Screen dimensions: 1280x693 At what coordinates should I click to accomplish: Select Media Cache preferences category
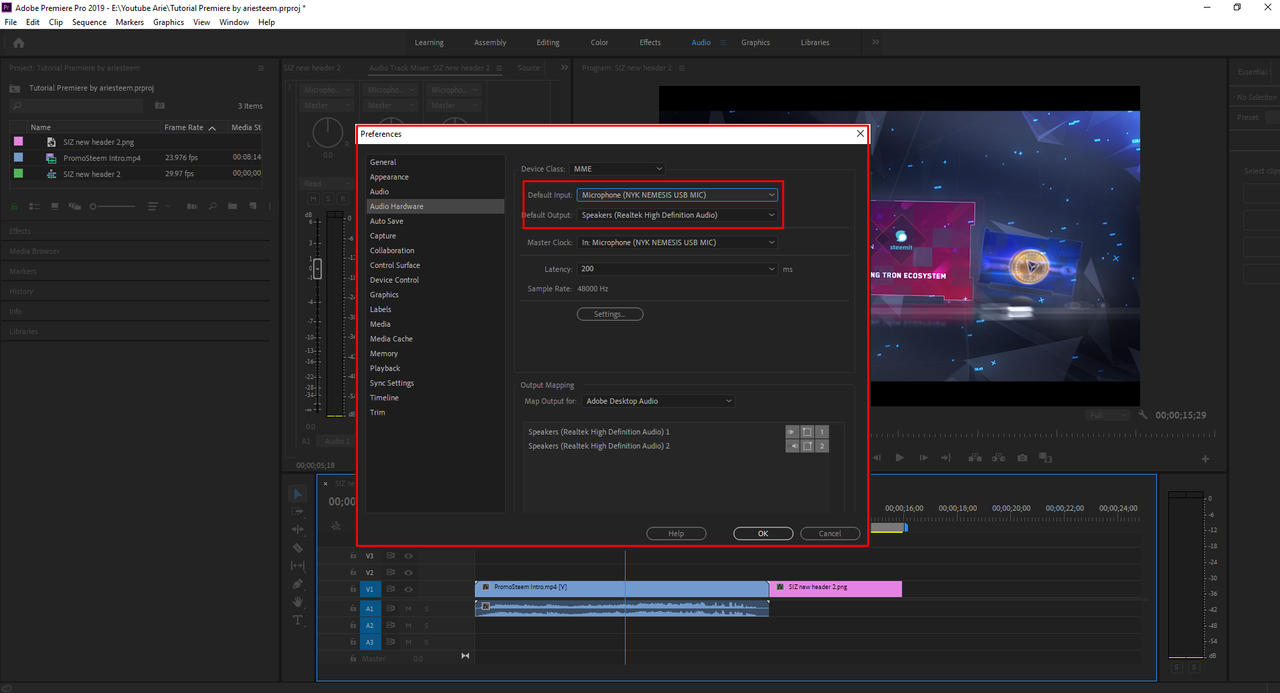(x=391, y=339)
